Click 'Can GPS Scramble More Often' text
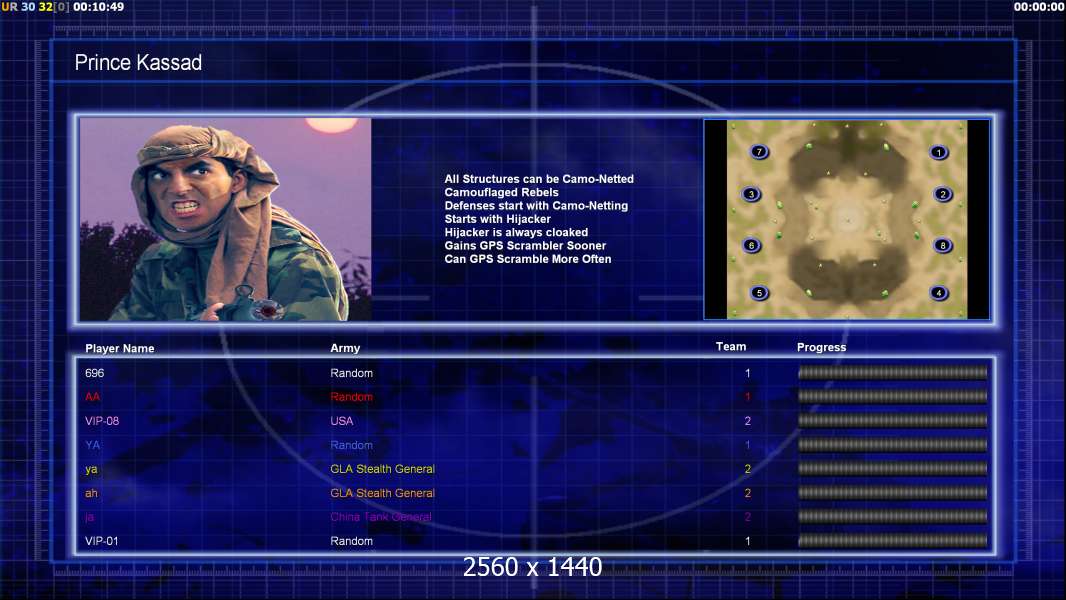Image resolution: width=1066 pixels, height=600 pixels. [x=528, y=259]
